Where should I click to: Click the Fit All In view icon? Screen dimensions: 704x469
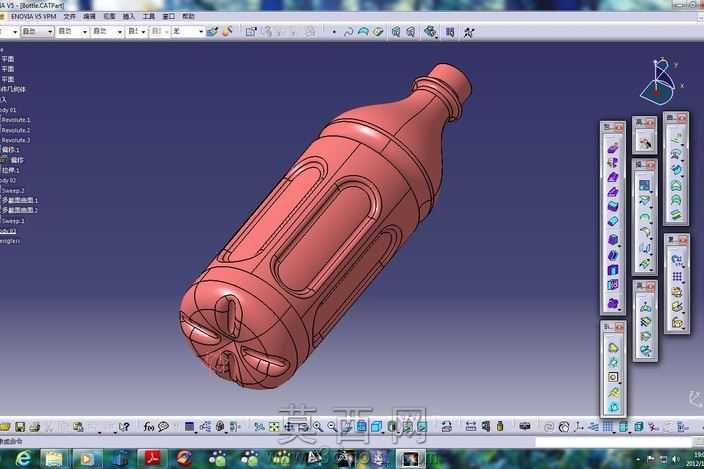click(274, 427)
